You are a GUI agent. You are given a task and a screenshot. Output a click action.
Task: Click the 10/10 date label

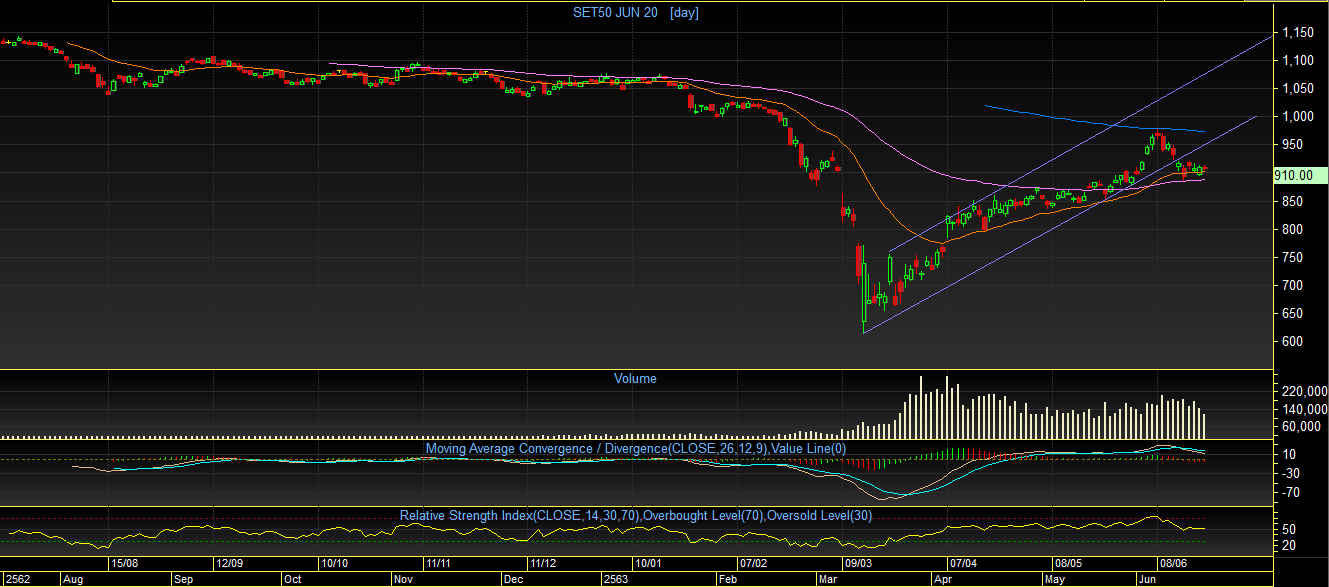pyautogui.click(x=335, y=564)
